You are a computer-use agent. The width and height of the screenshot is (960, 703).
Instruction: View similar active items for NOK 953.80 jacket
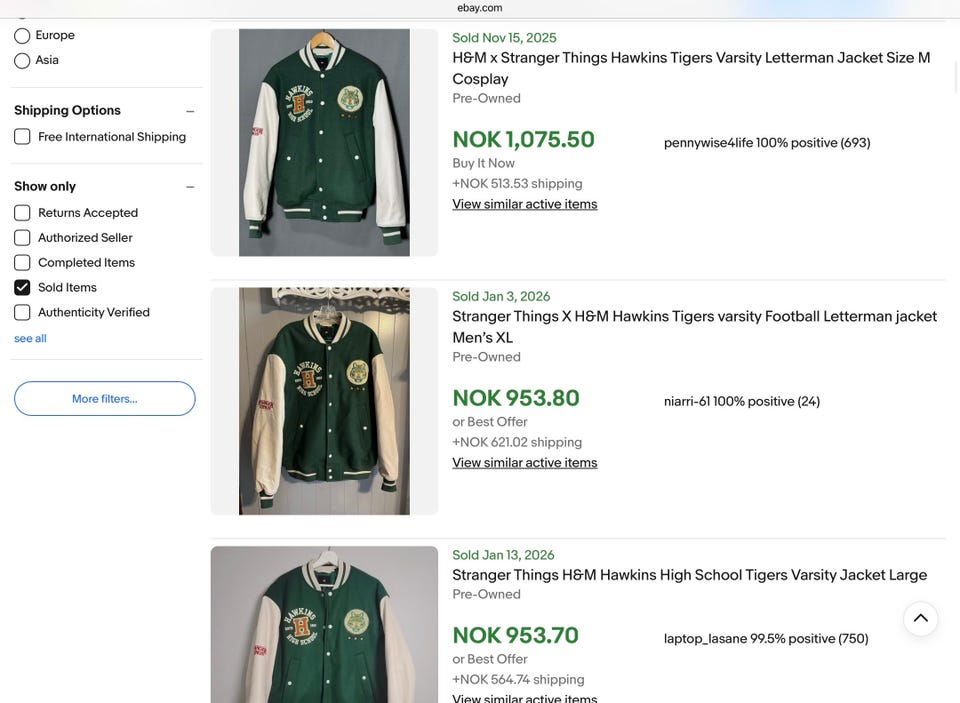[524, 463]
